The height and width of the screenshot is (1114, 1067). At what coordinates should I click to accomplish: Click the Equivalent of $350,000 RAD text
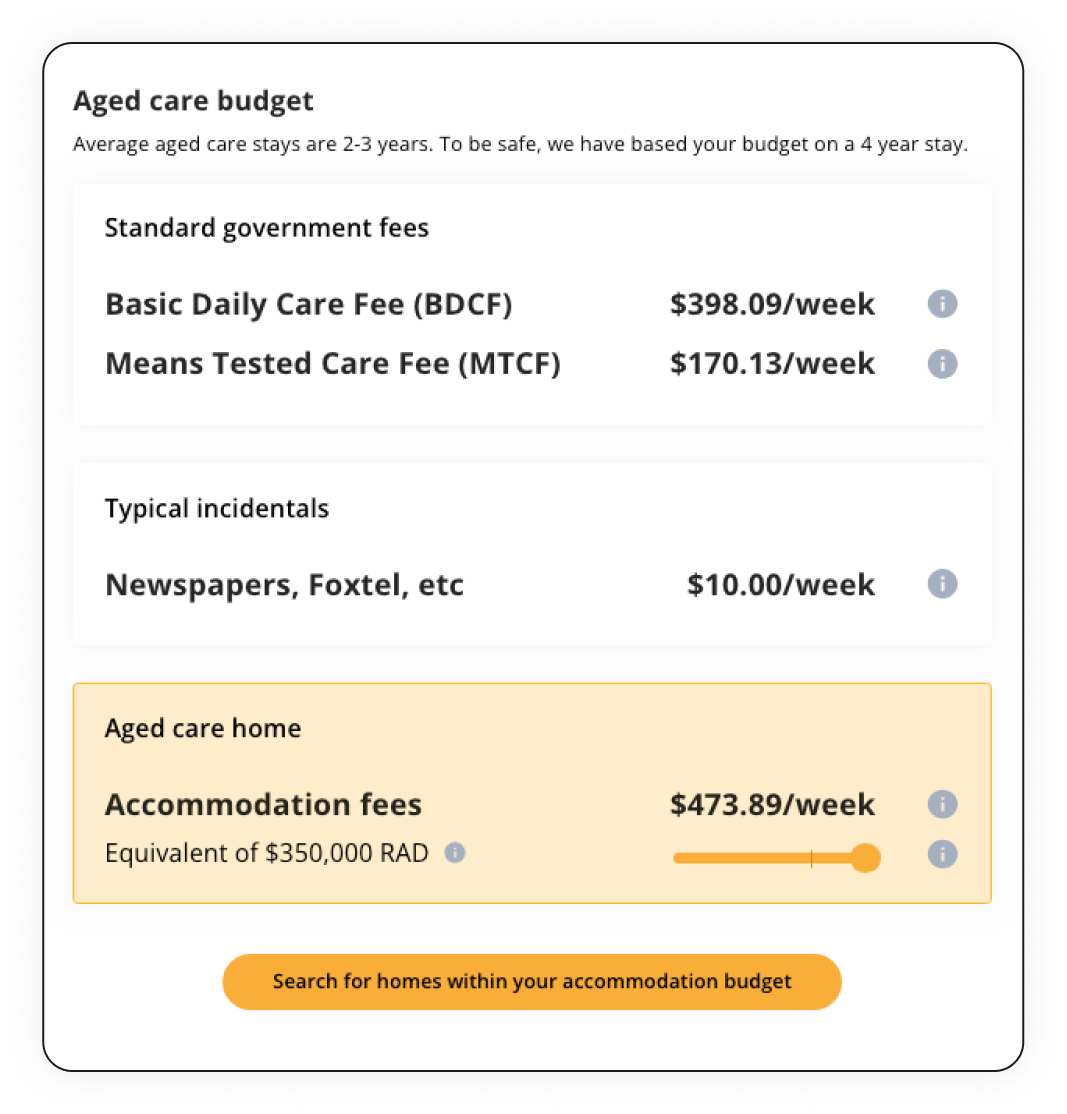tap(266, 854)
